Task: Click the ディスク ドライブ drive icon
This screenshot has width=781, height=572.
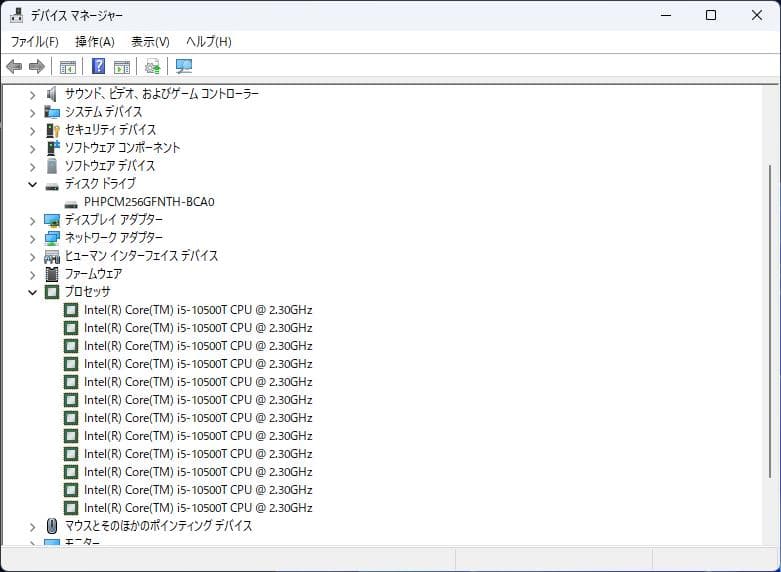Action: [52, 186]
